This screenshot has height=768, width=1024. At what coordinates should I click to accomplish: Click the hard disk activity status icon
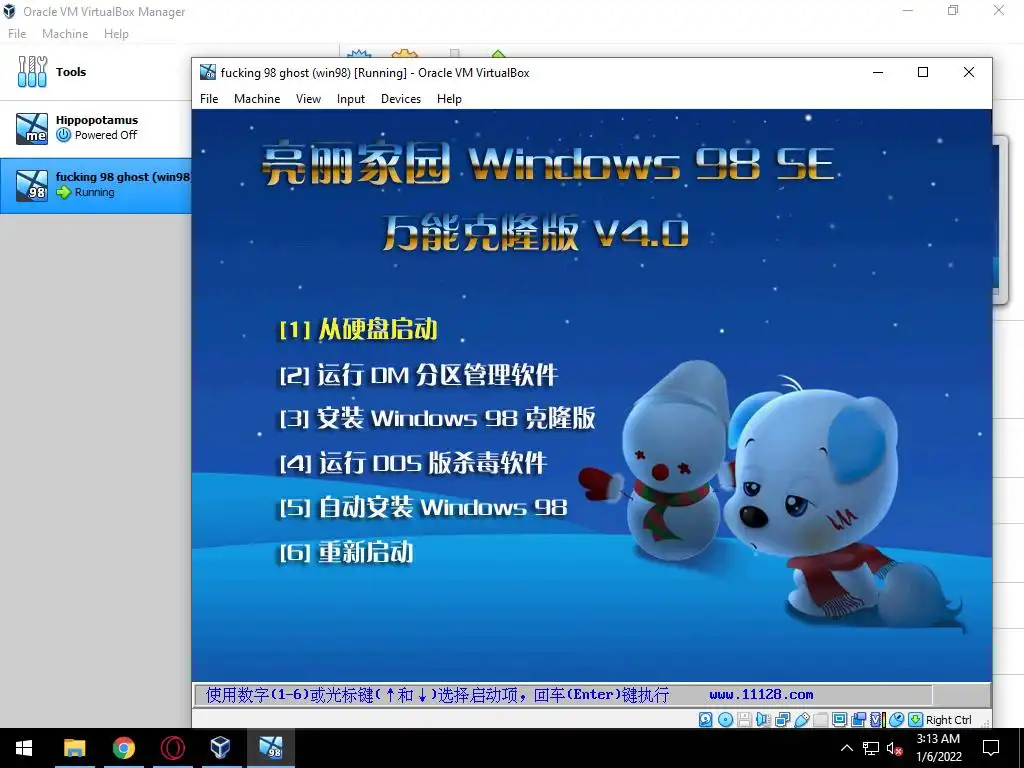705,720
